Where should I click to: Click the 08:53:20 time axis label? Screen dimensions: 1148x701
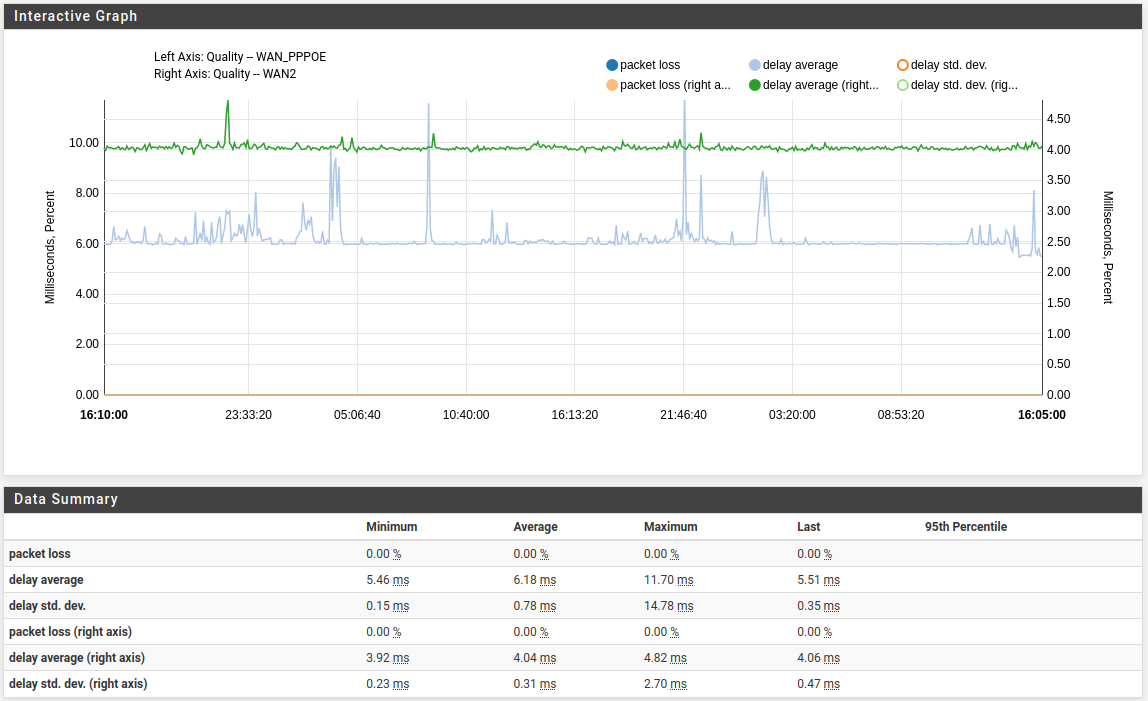901,415
